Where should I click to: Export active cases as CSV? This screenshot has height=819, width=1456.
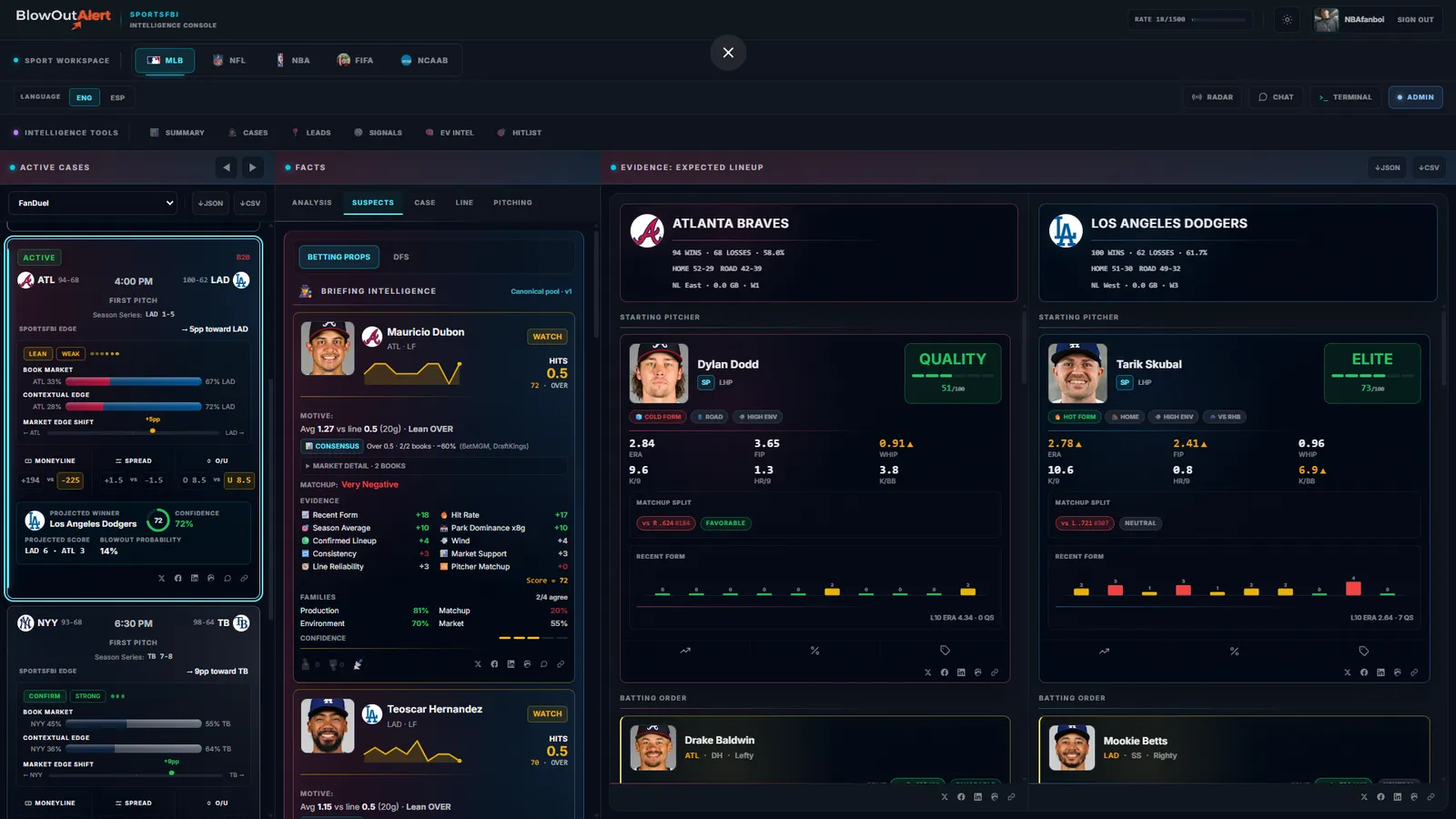[x=250, y=203]
